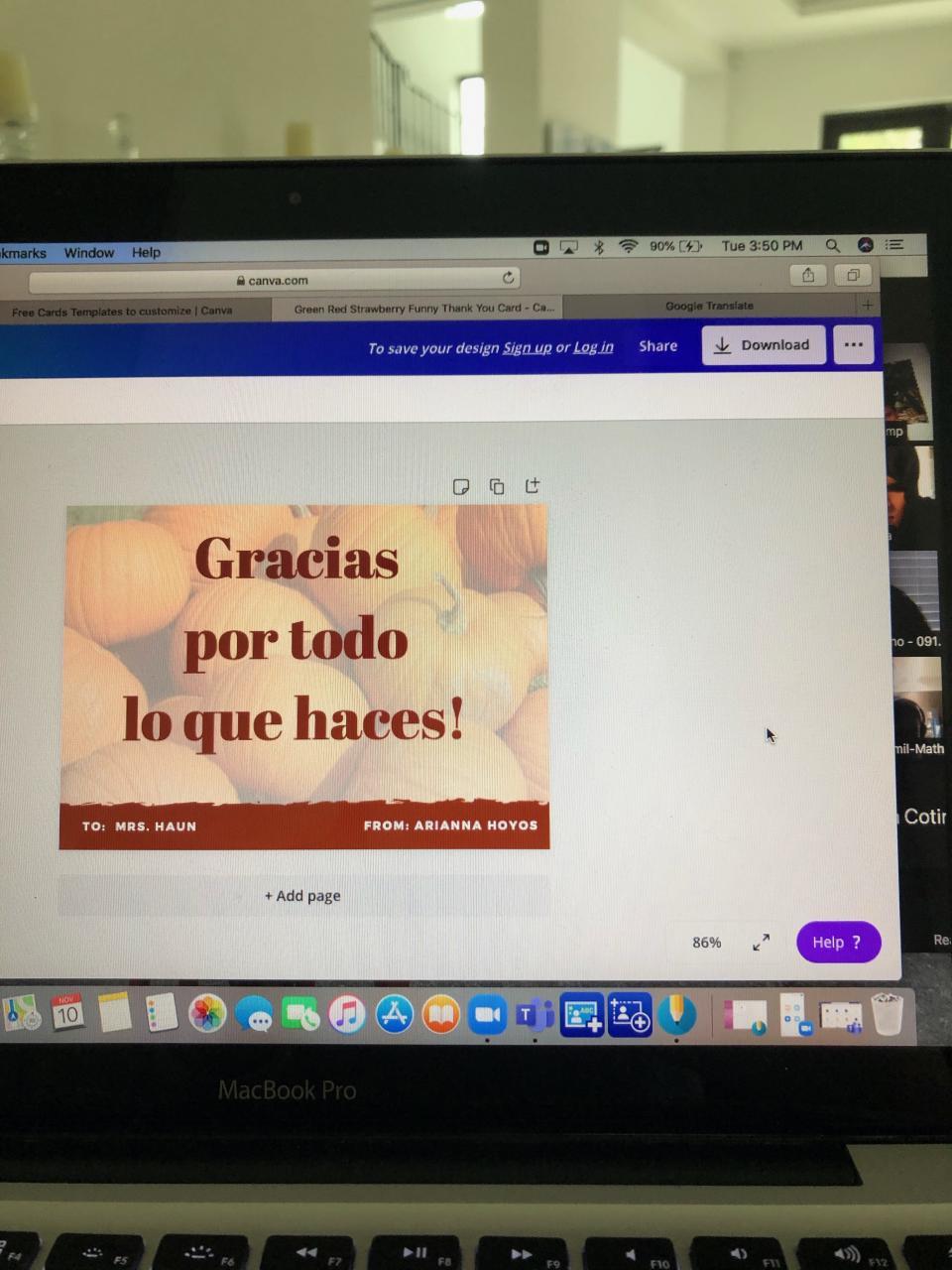Screen dimensions: 952x1270
Task: Select 'FROM: ARIANNA HOYOS' text
Action: click(x=450, y=825)
